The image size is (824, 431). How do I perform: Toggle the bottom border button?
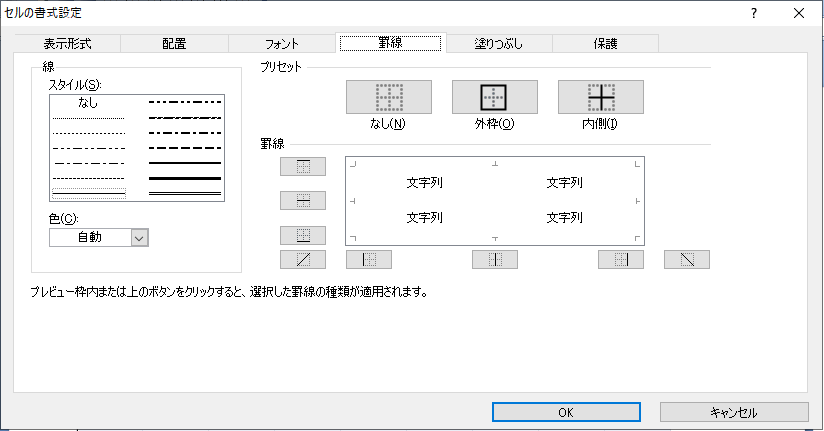[x=303, y=235]
